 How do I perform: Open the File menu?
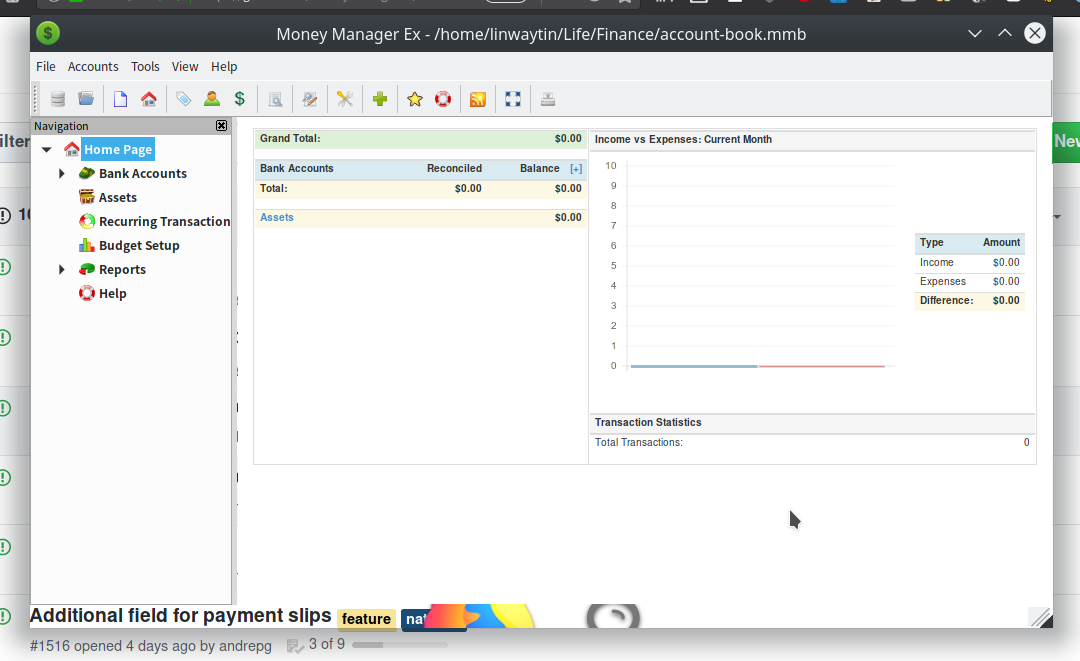[x=45, y=66]
